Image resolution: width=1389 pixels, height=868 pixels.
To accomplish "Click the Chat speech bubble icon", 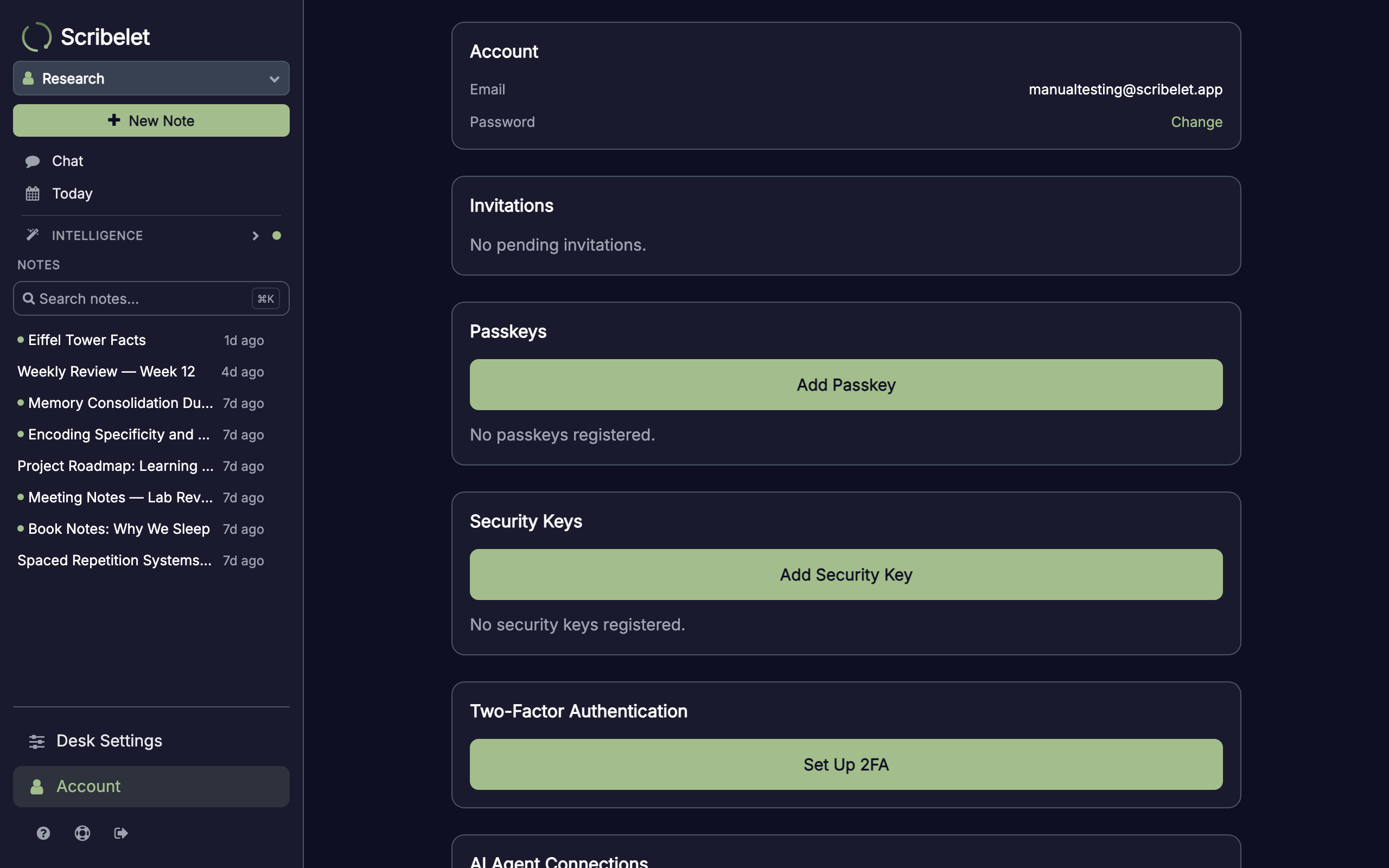I will coord(32,161).
